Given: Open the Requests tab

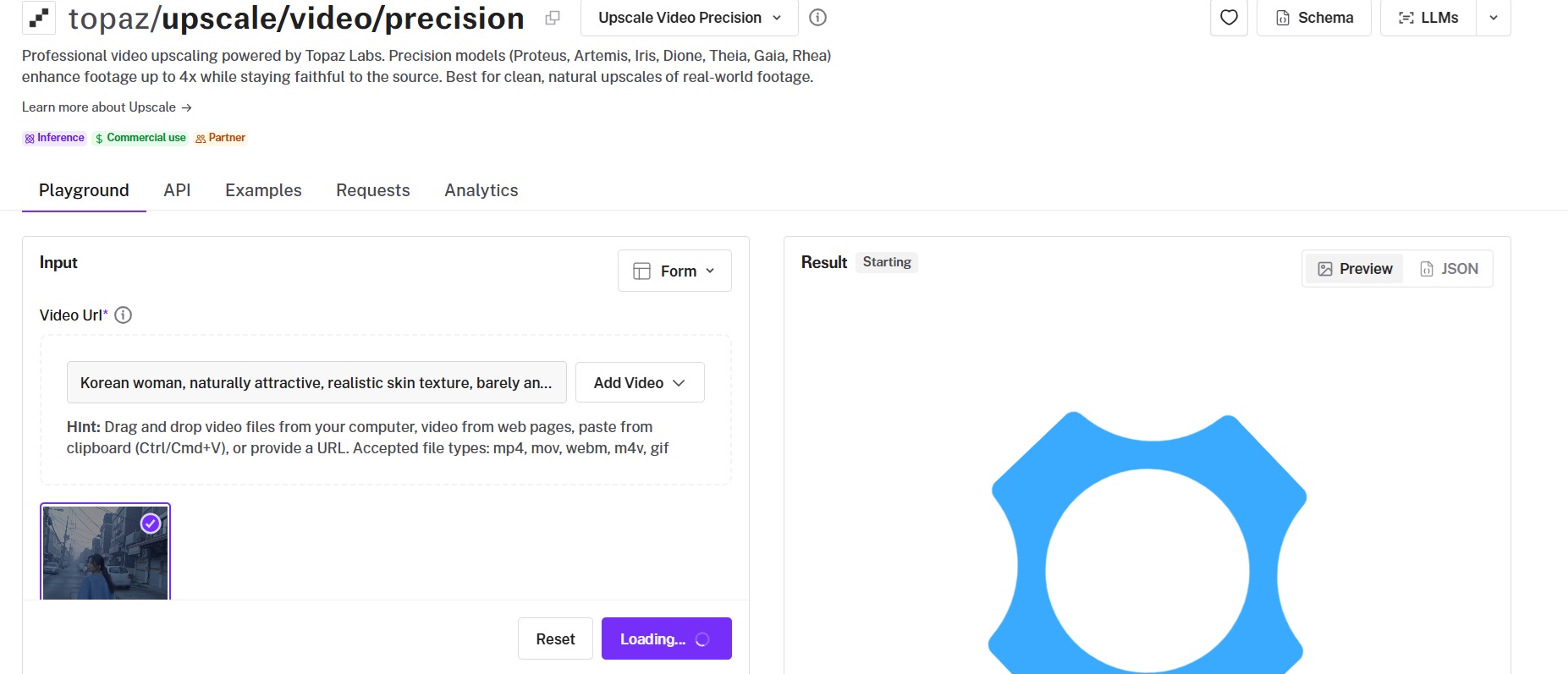Looking at the screenshot, I should (373, 190).
